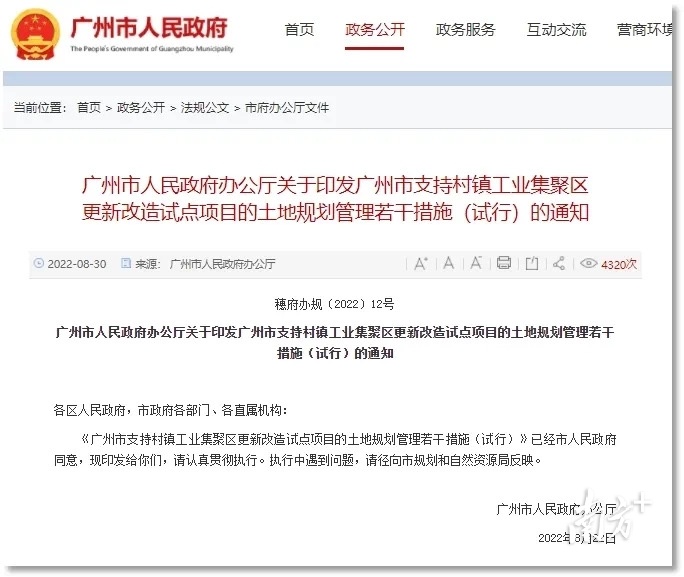The height and width of the screenshot is (577, 684).
Task: Click the 法规公文 breadcrumb link
Action: point(205,107)
